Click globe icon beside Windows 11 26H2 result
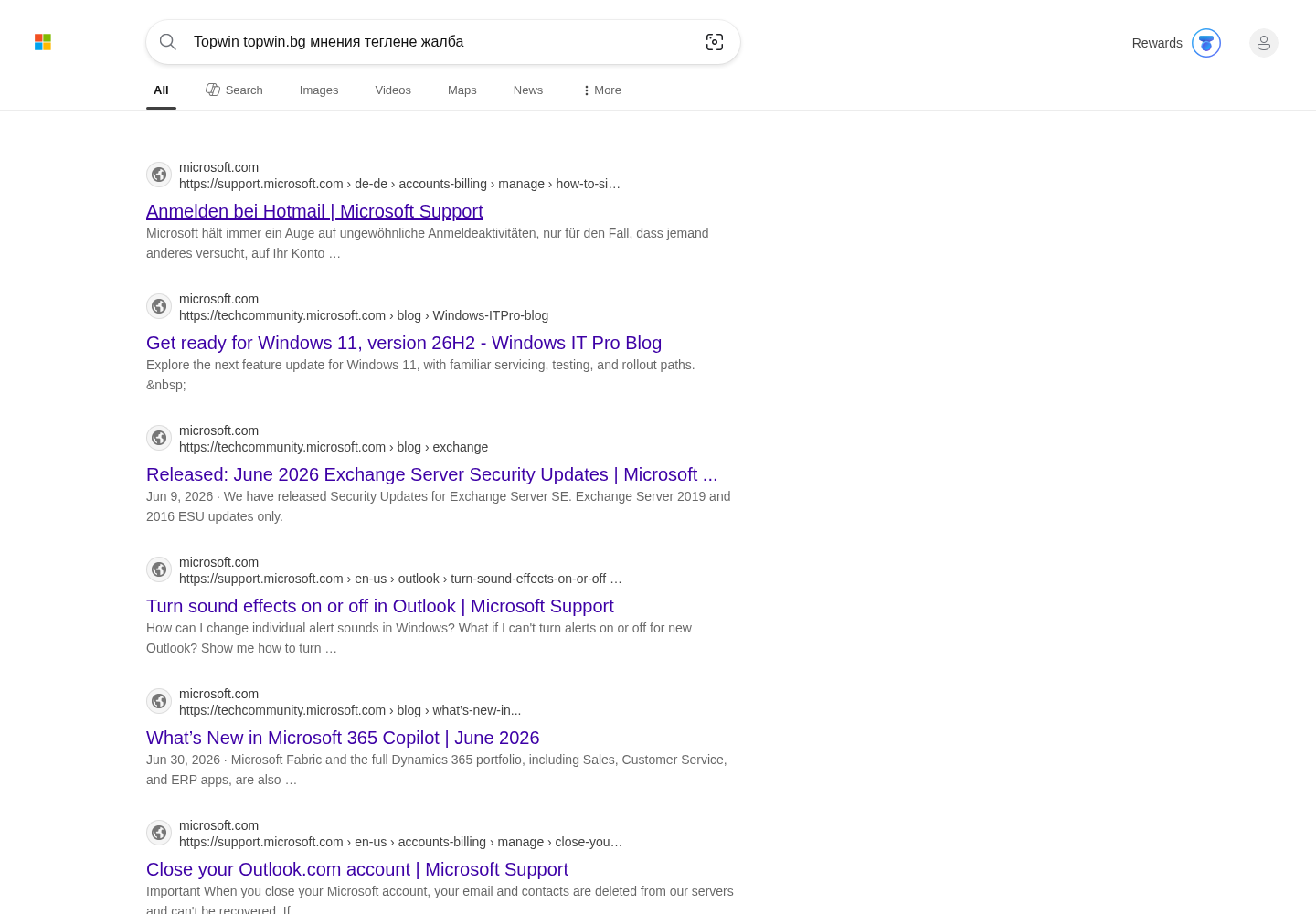The height and width of the screenshot is (914, 1316). tap(159, 306)
